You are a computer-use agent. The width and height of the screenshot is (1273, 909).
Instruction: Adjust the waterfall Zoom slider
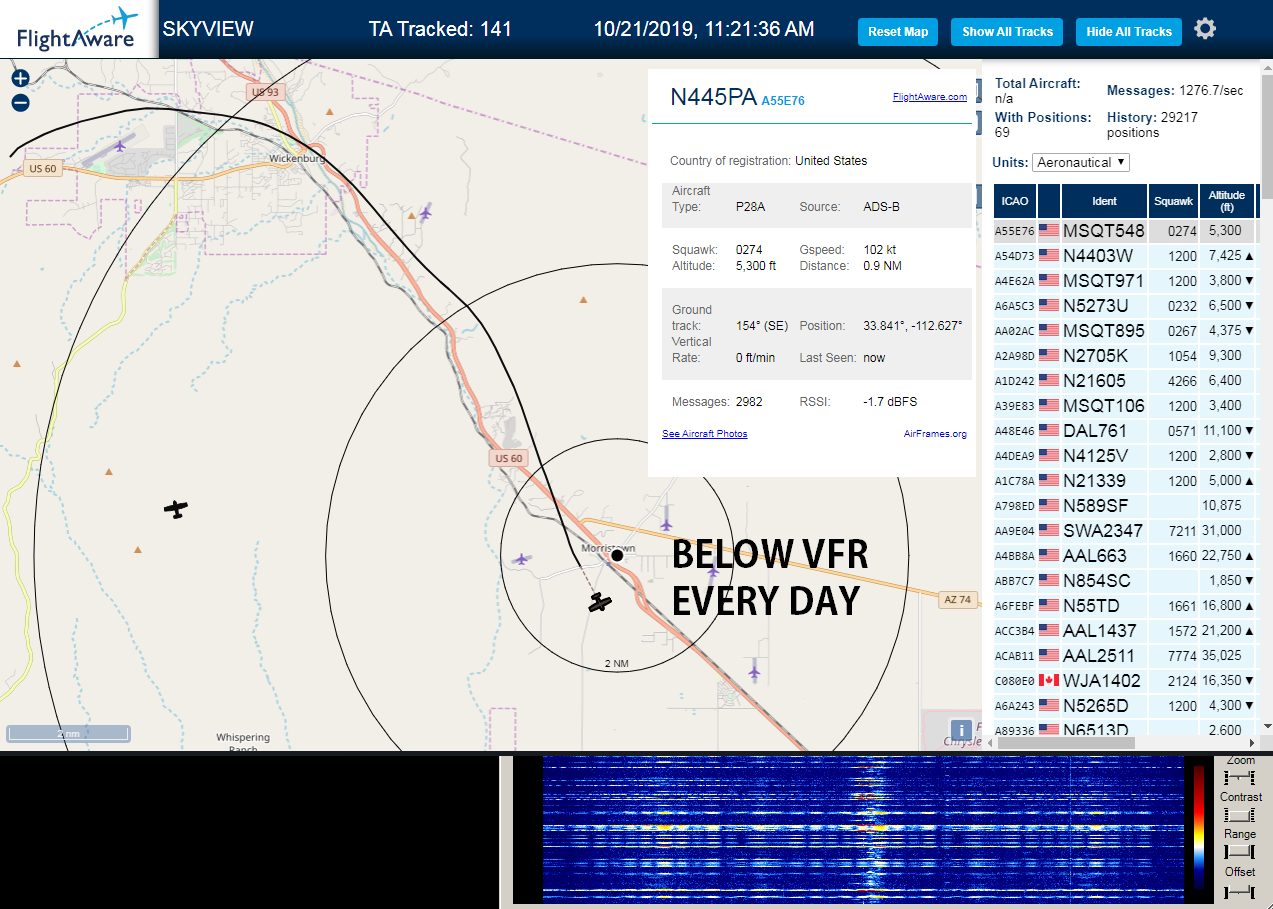point(1239,777)
